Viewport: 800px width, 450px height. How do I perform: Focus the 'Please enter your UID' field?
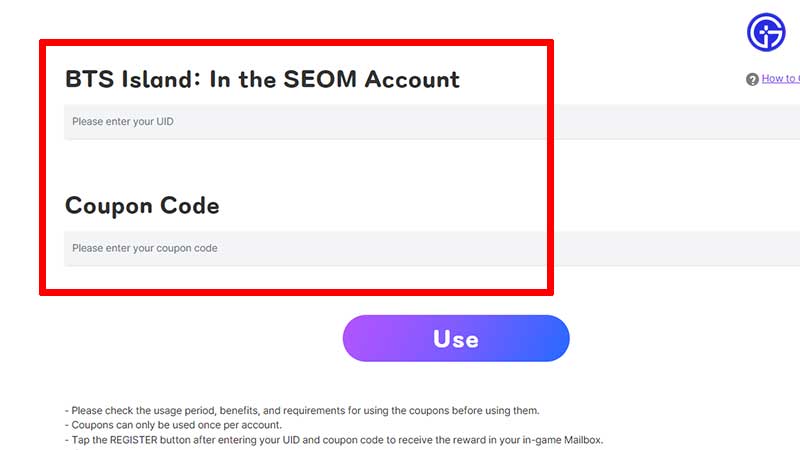click(x=300, y=122)
